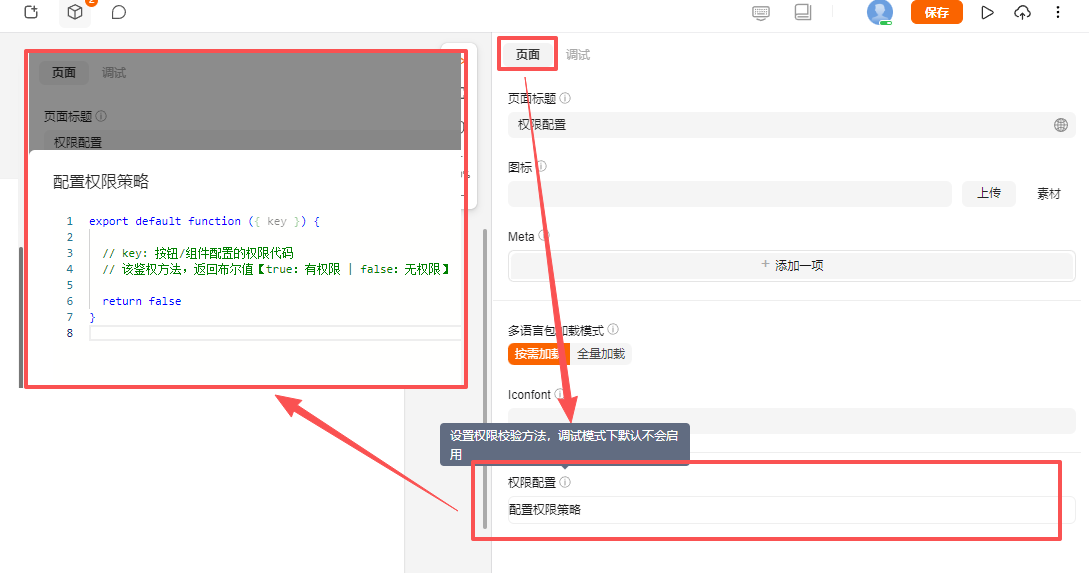This screenshot has width=1089, height=573.
Task: Click the orange 保存 button
Action: (x=936, y=13)
